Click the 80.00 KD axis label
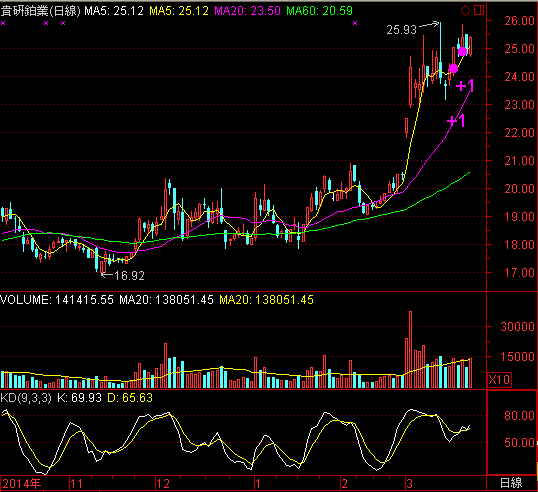Viewport: 538px width, 492px height. coord(519,416)
